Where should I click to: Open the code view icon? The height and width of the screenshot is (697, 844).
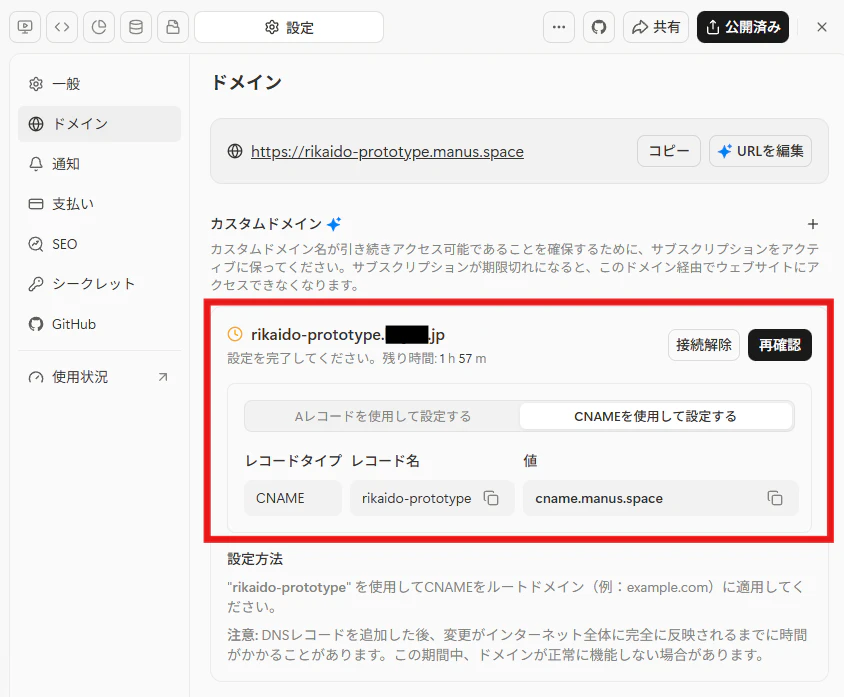coord(62,27)
